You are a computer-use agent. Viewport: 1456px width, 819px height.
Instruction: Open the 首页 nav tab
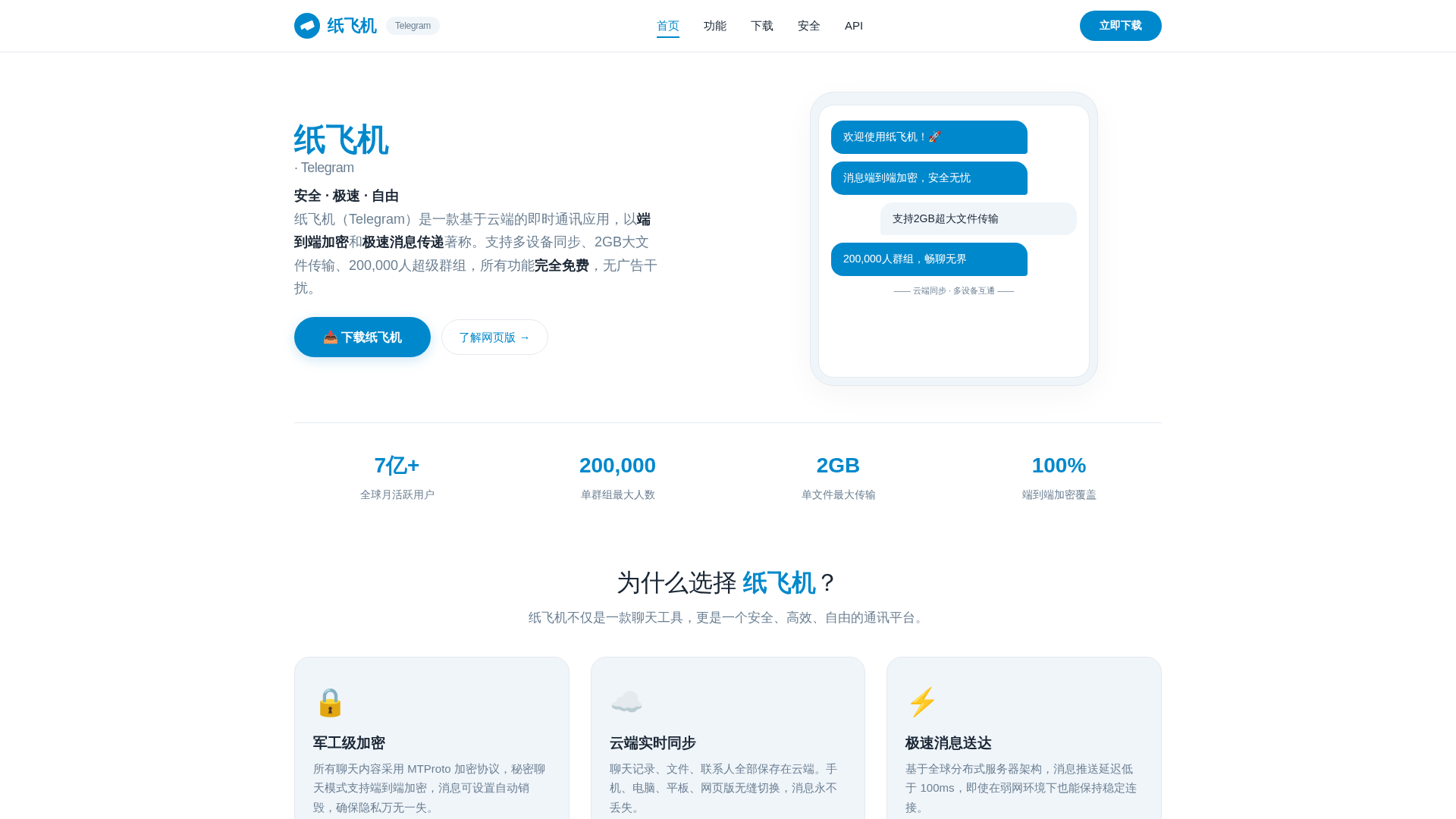pos(668,26)
